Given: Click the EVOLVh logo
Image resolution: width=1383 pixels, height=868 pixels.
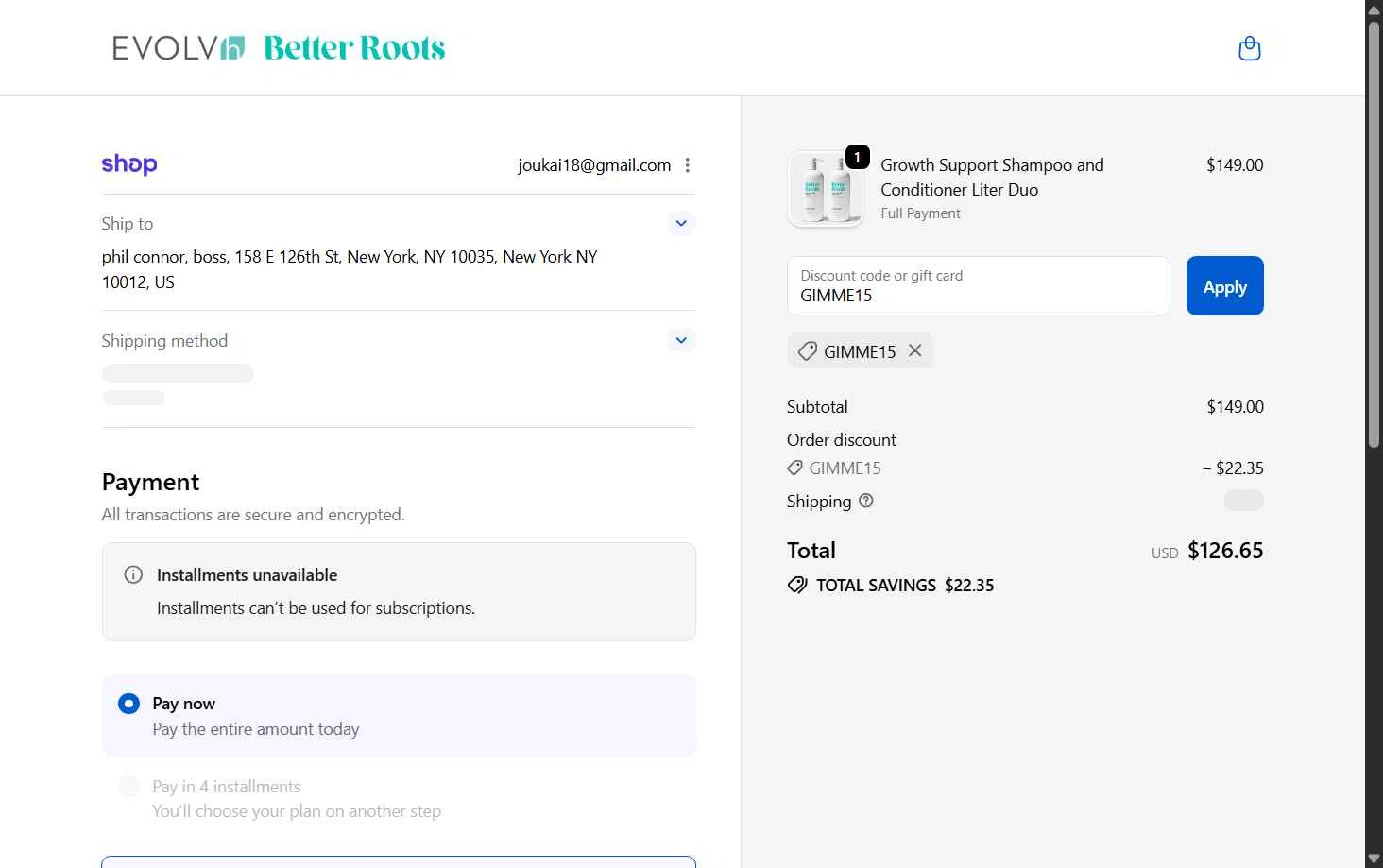Looking at the screenshot, I should 179,48.
